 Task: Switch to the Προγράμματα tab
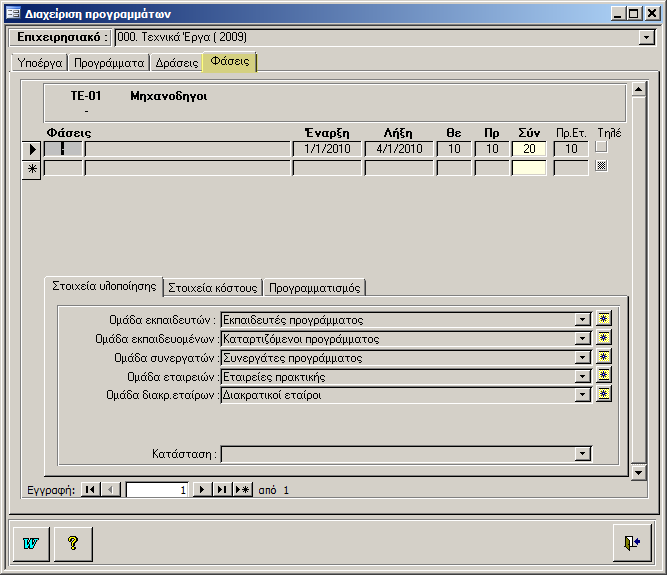tap(109, 63)
